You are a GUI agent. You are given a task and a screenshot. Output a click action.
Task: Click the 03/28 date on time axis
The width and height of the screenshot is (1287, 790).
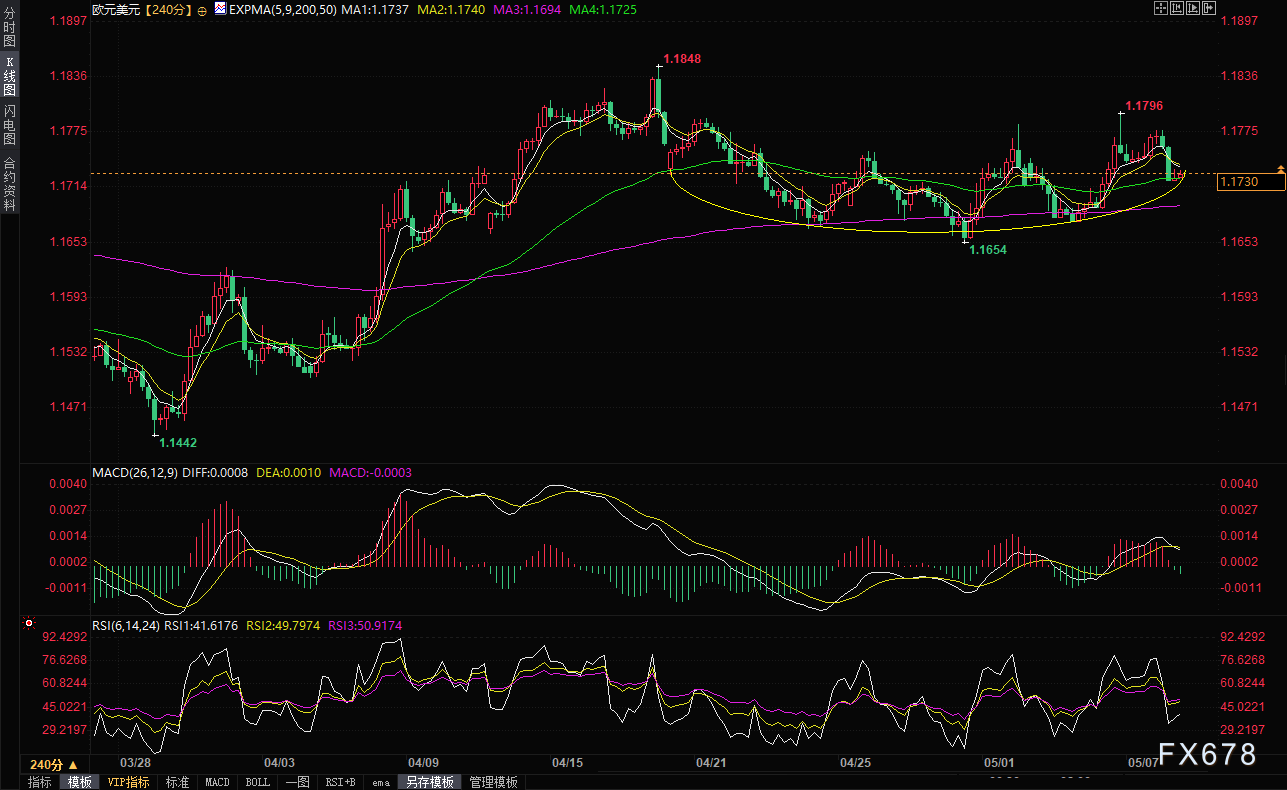point(134,763)
